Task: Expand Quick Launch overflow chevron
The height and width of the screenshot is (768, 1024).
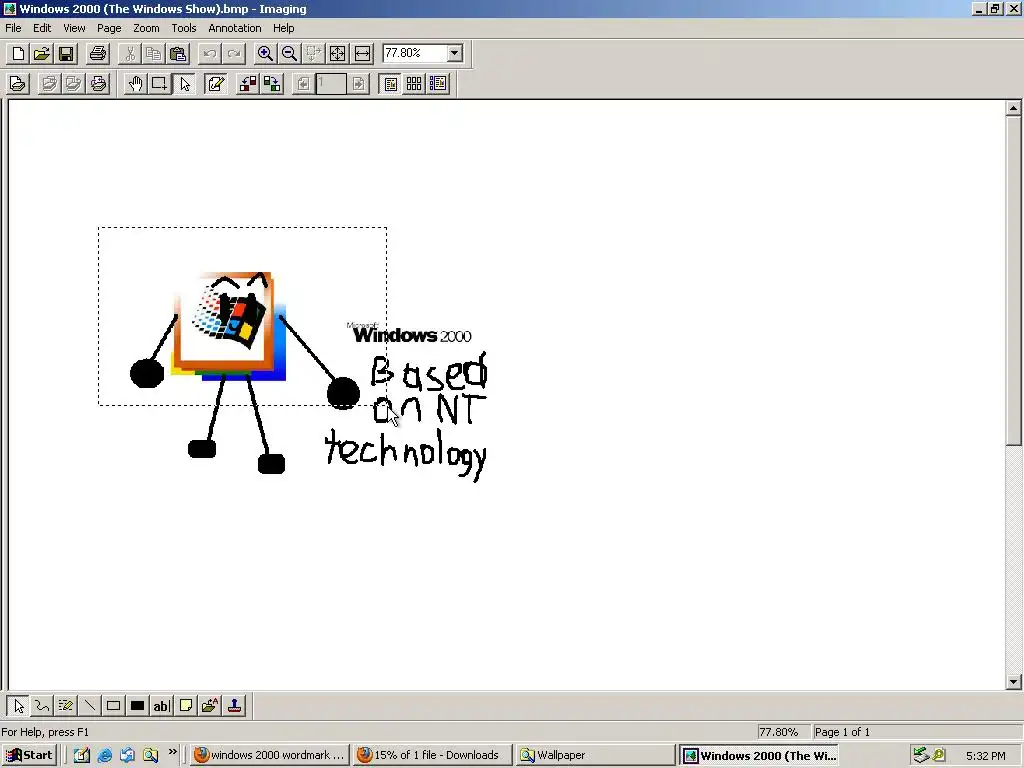Action: pyautogui.click(x=172, y=752)
